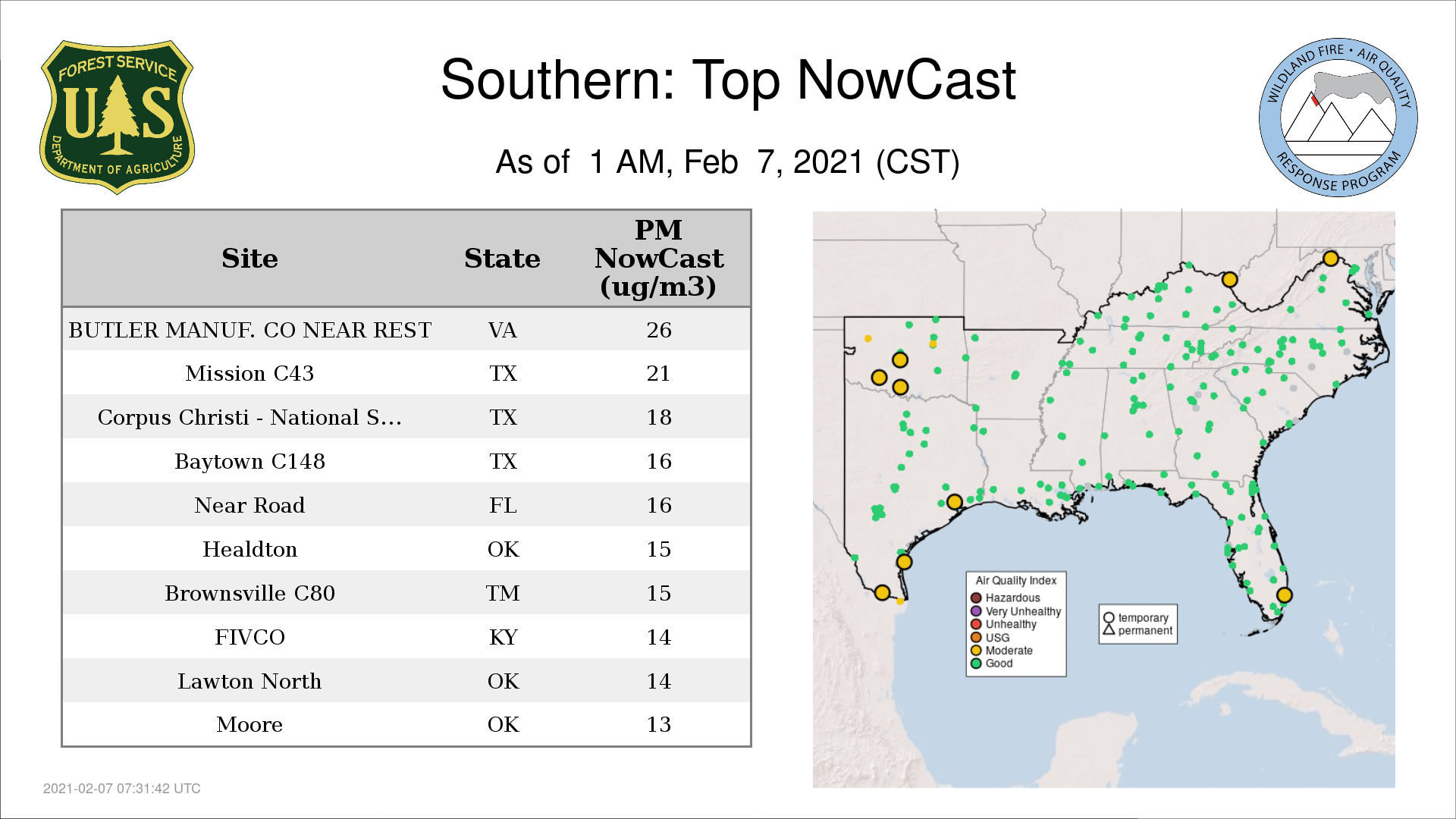
Task: Click the Unhealthy red legend marker
Action: coord(976,624)
